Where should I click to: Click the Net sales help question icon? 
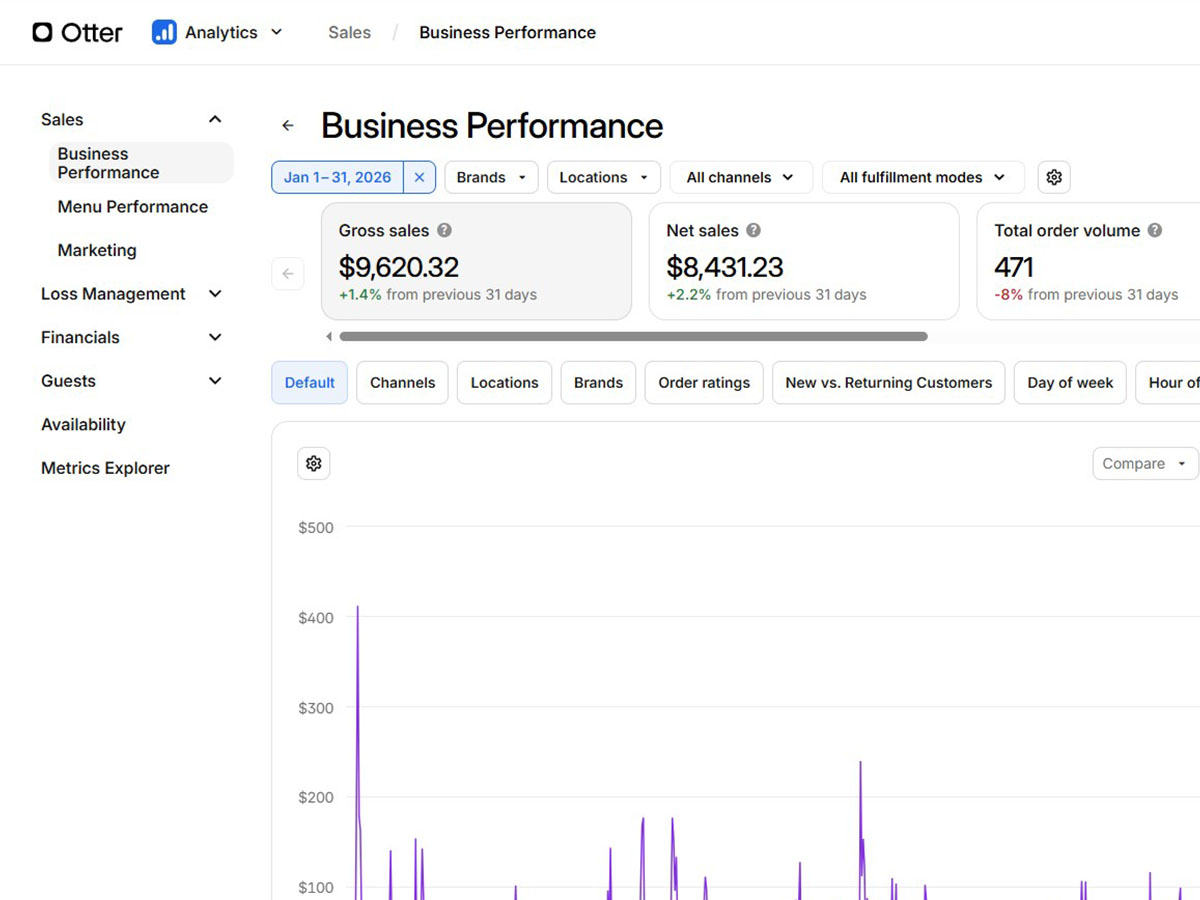click(x=754, y=230)
